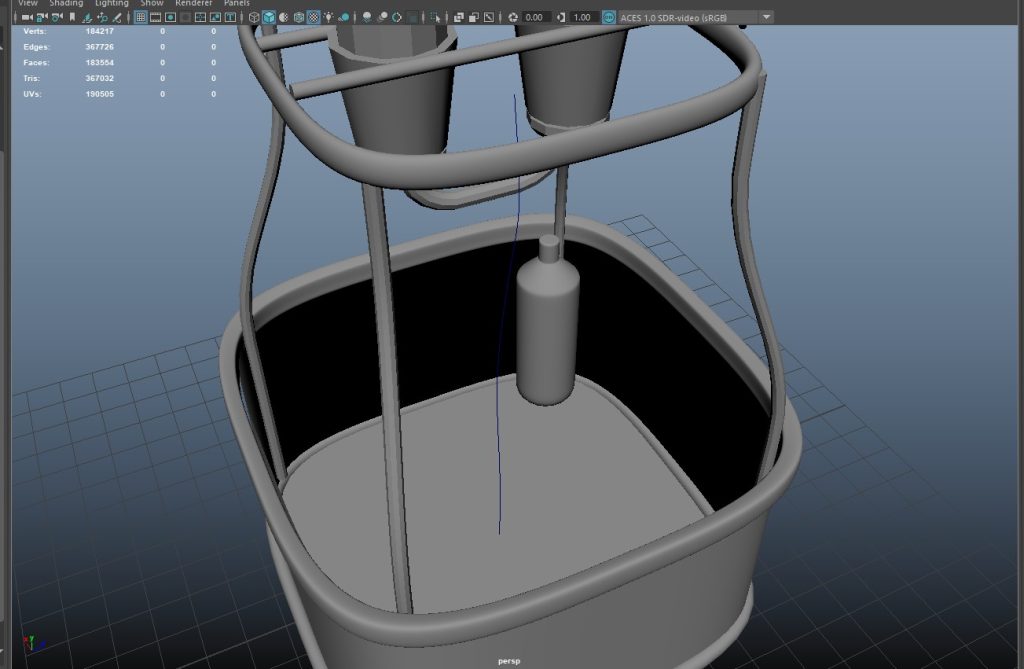Expand the color space dropdown arrow

(x=767, y=18)
